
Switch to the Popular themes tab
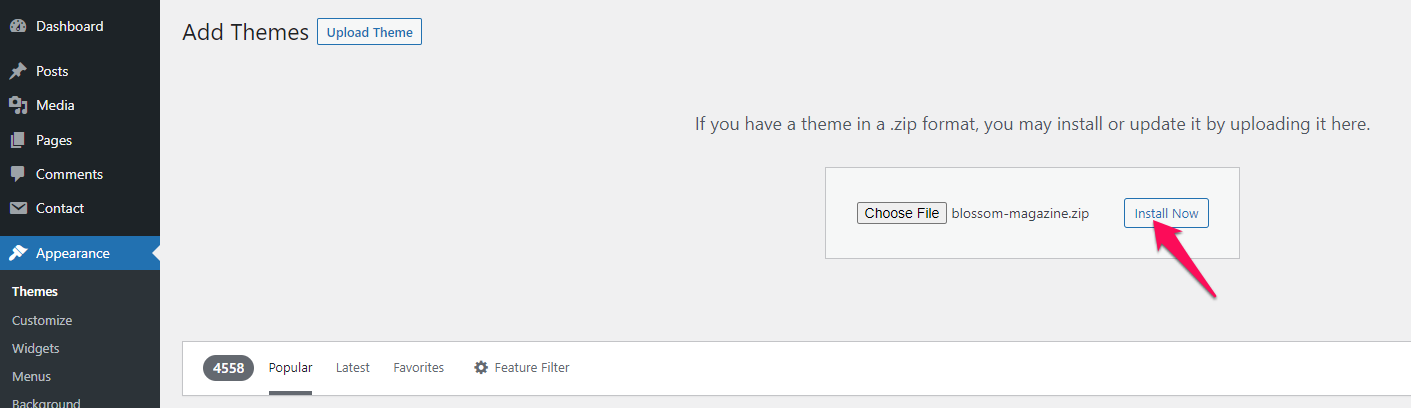tap(290, 368)
